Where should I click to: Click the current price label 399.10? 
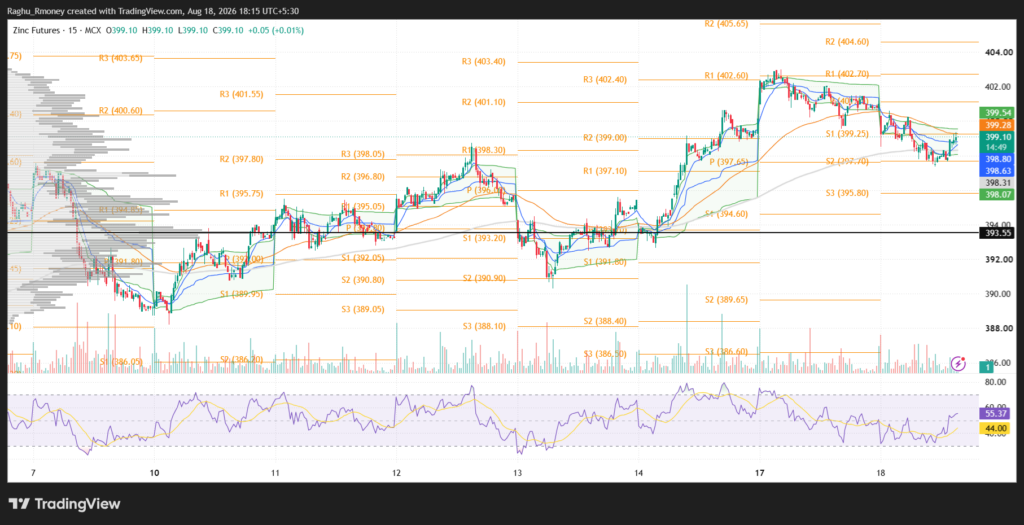pyautogui.click(x=999, y=137)
